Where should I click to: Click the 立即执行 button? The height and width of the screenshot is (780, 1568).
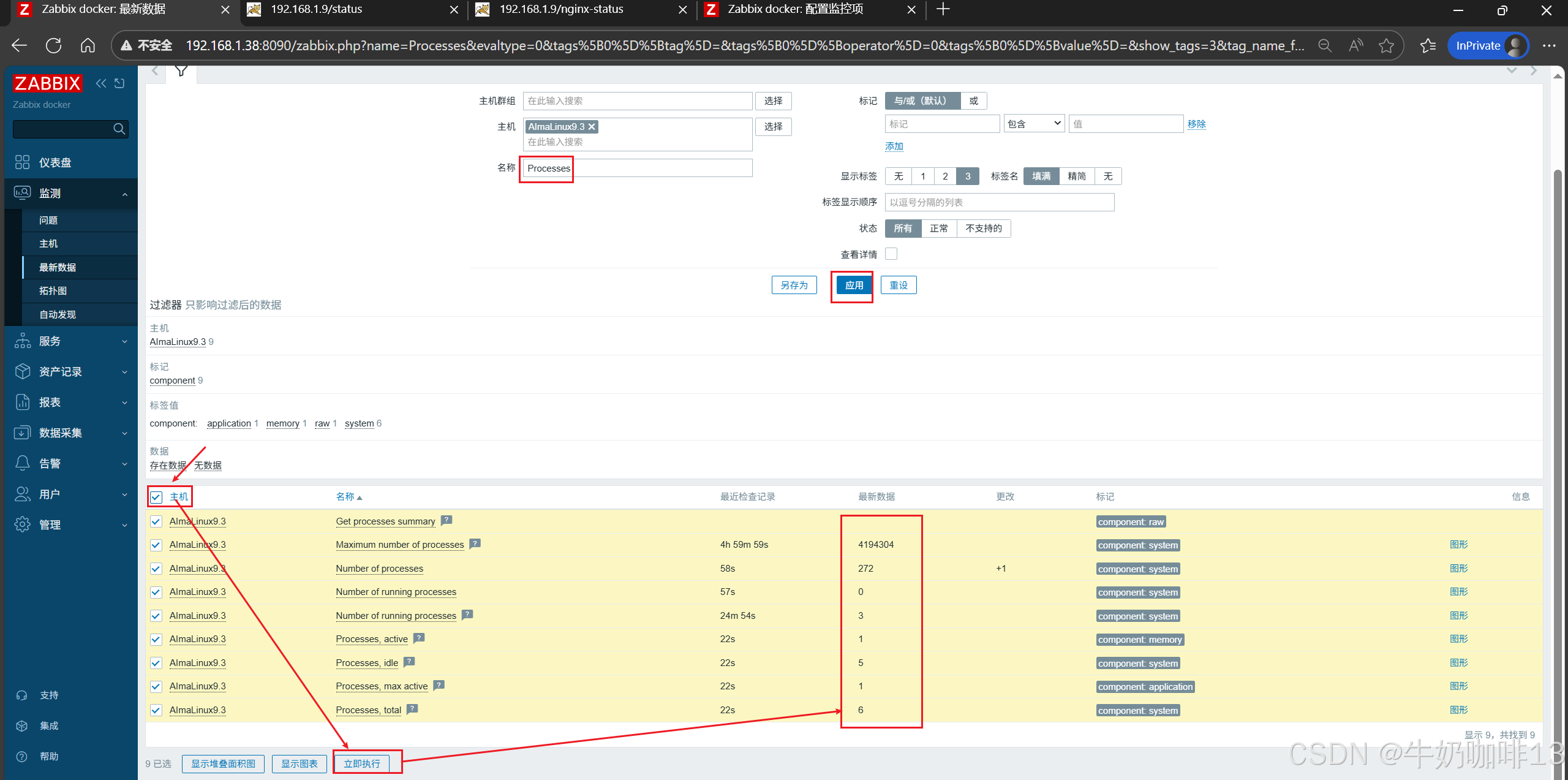361,763
